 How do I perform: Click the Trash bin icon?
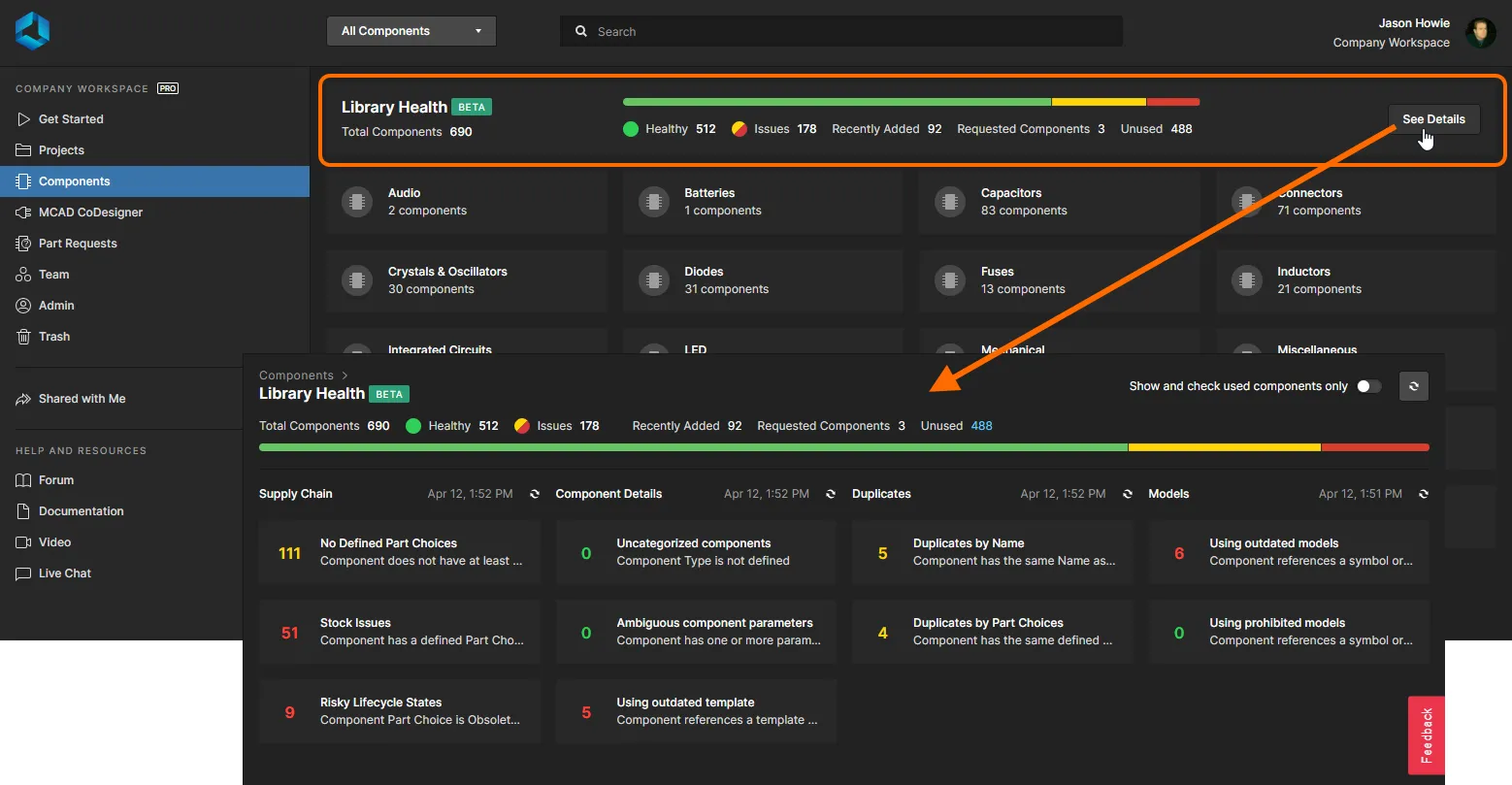23,337
